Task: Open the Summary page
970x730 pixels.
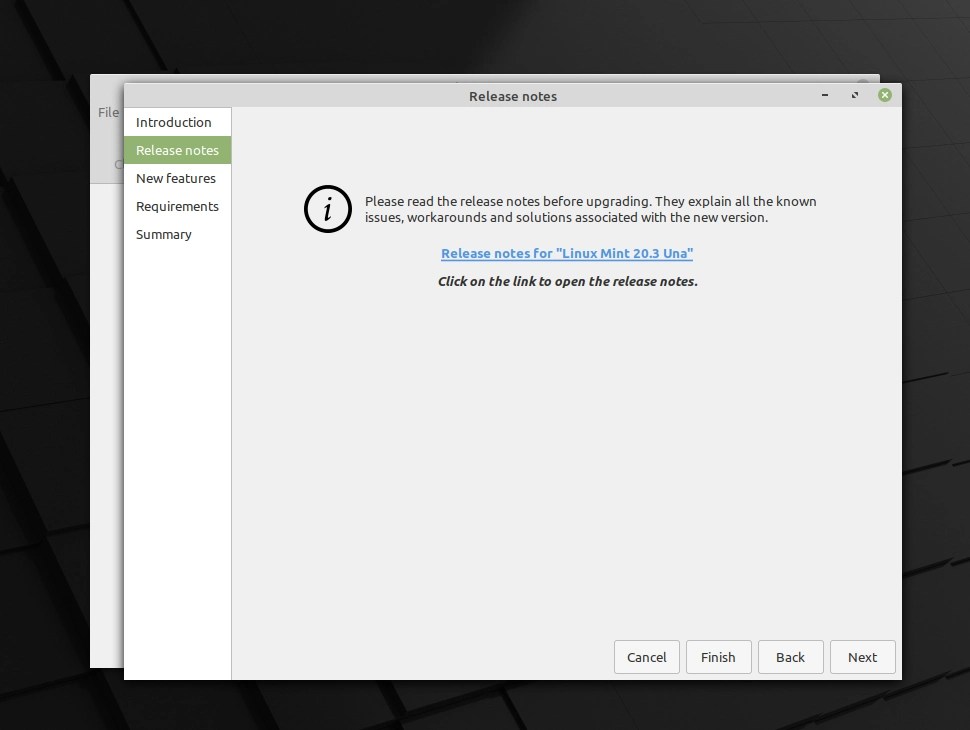Action: tap(178, 234)
